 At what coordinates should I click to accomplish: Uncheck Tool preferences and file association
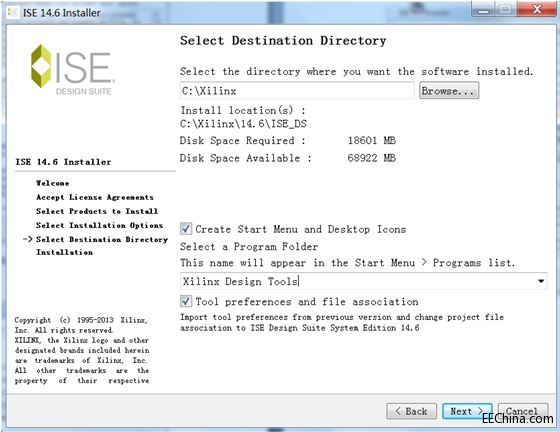pyautogui.click(x=186, y=301)
